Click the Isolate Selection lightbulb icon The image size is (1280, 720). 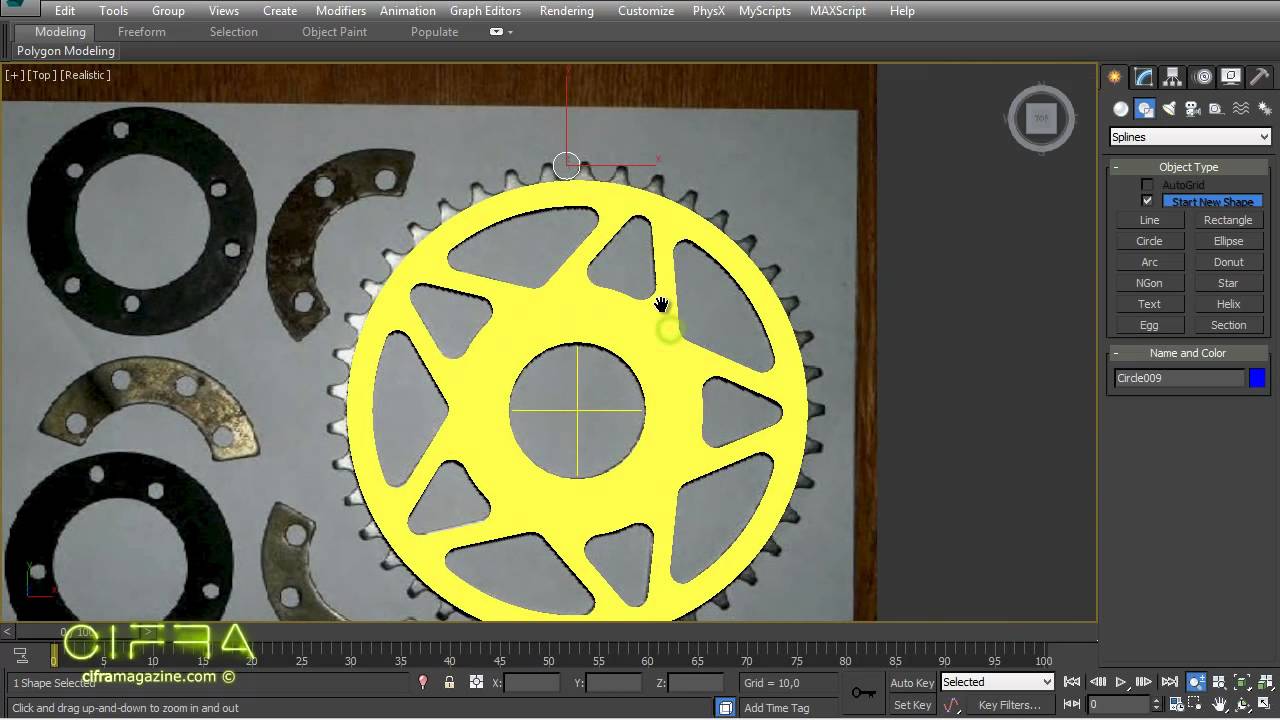(x=423, y=682)
